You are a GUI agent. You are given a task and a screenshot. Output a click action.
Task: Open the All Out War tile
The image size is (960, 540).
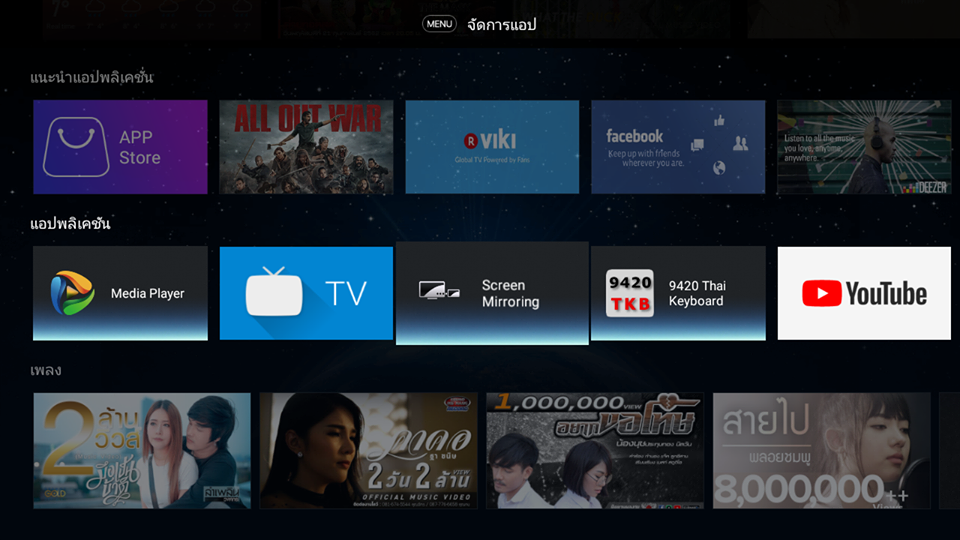coord(306,147)
